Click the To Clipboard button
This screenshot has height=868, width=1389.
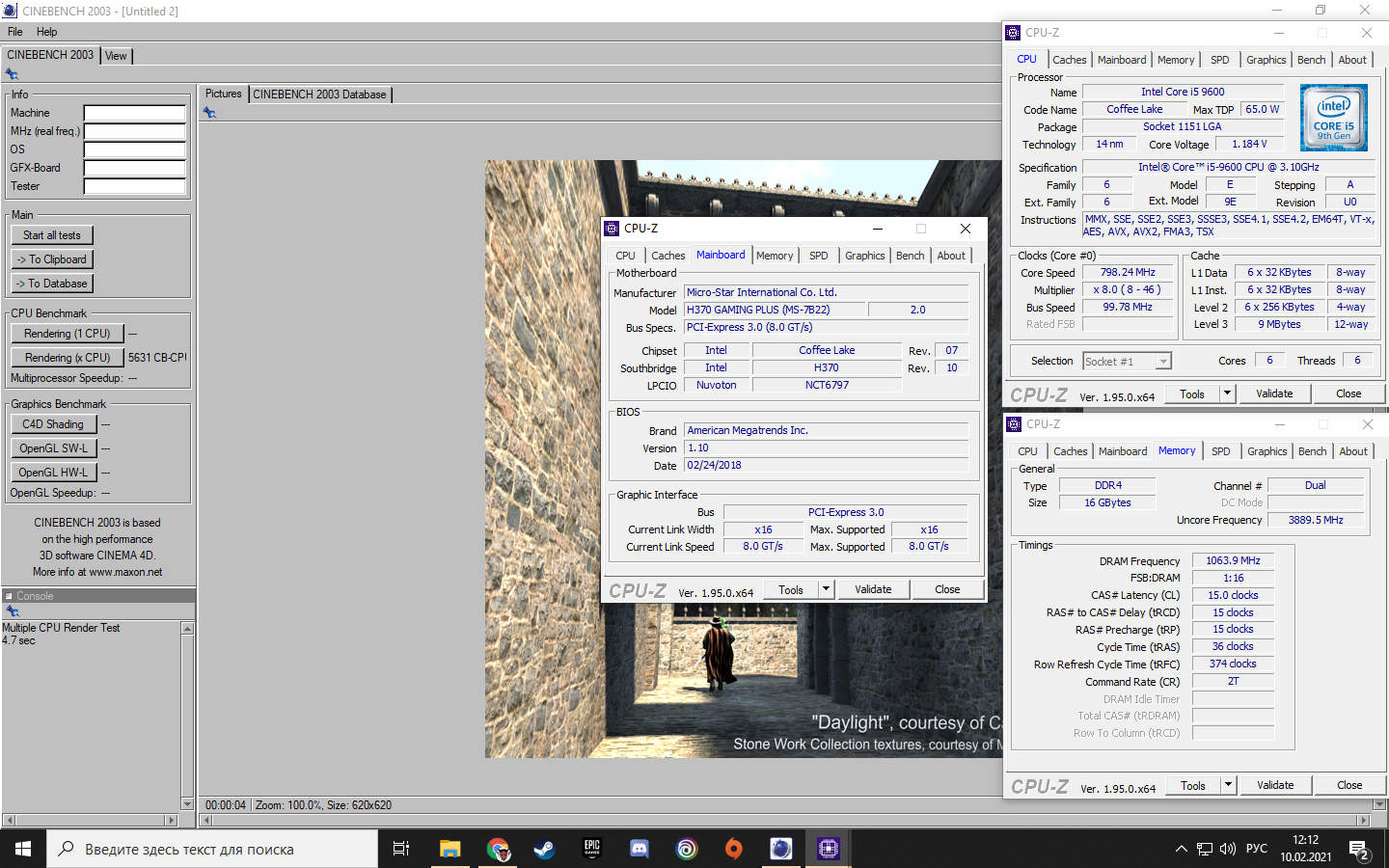(x=52, y=259)
